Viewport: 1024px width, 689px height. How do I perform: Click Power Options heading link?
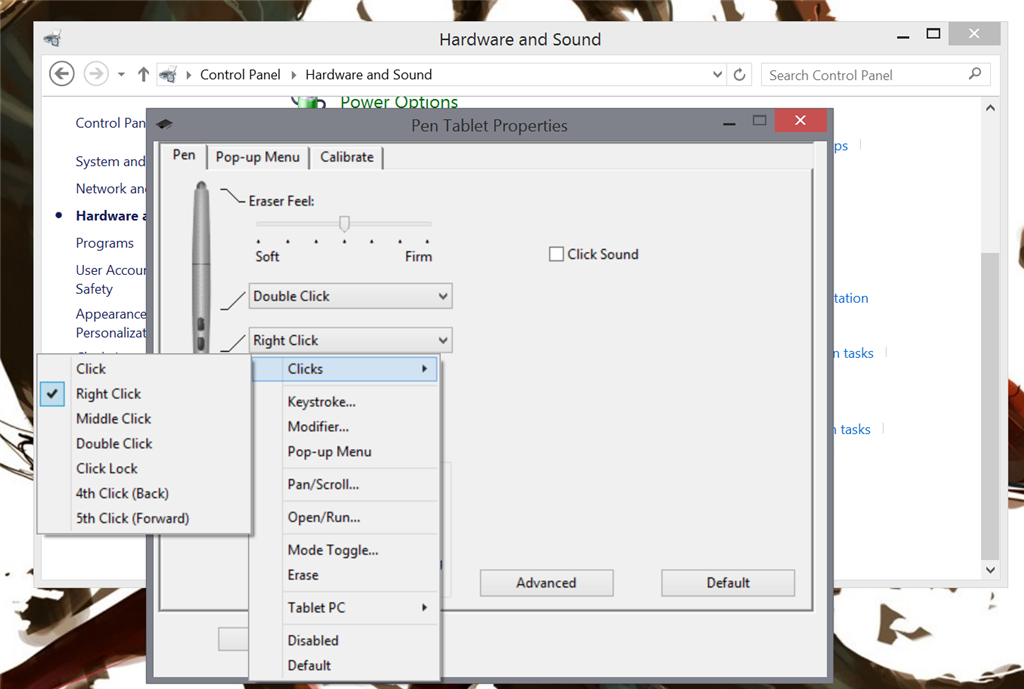tap(398, 102)
